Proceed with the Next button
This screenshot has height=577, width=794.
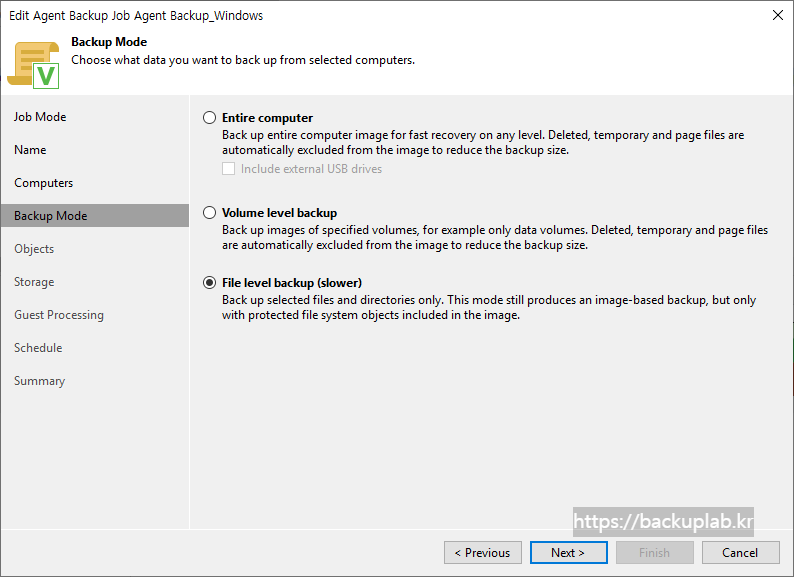tap(569, 553)
